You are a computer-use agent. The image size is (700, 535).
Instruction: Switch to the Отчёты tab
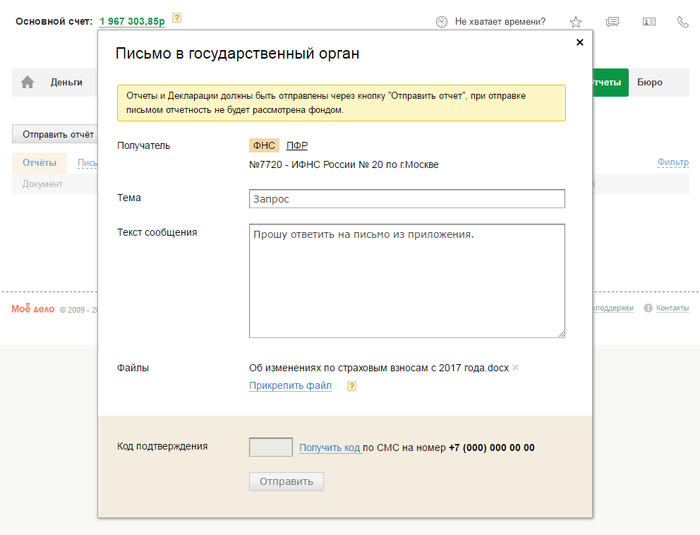click(x=39, y=162)
